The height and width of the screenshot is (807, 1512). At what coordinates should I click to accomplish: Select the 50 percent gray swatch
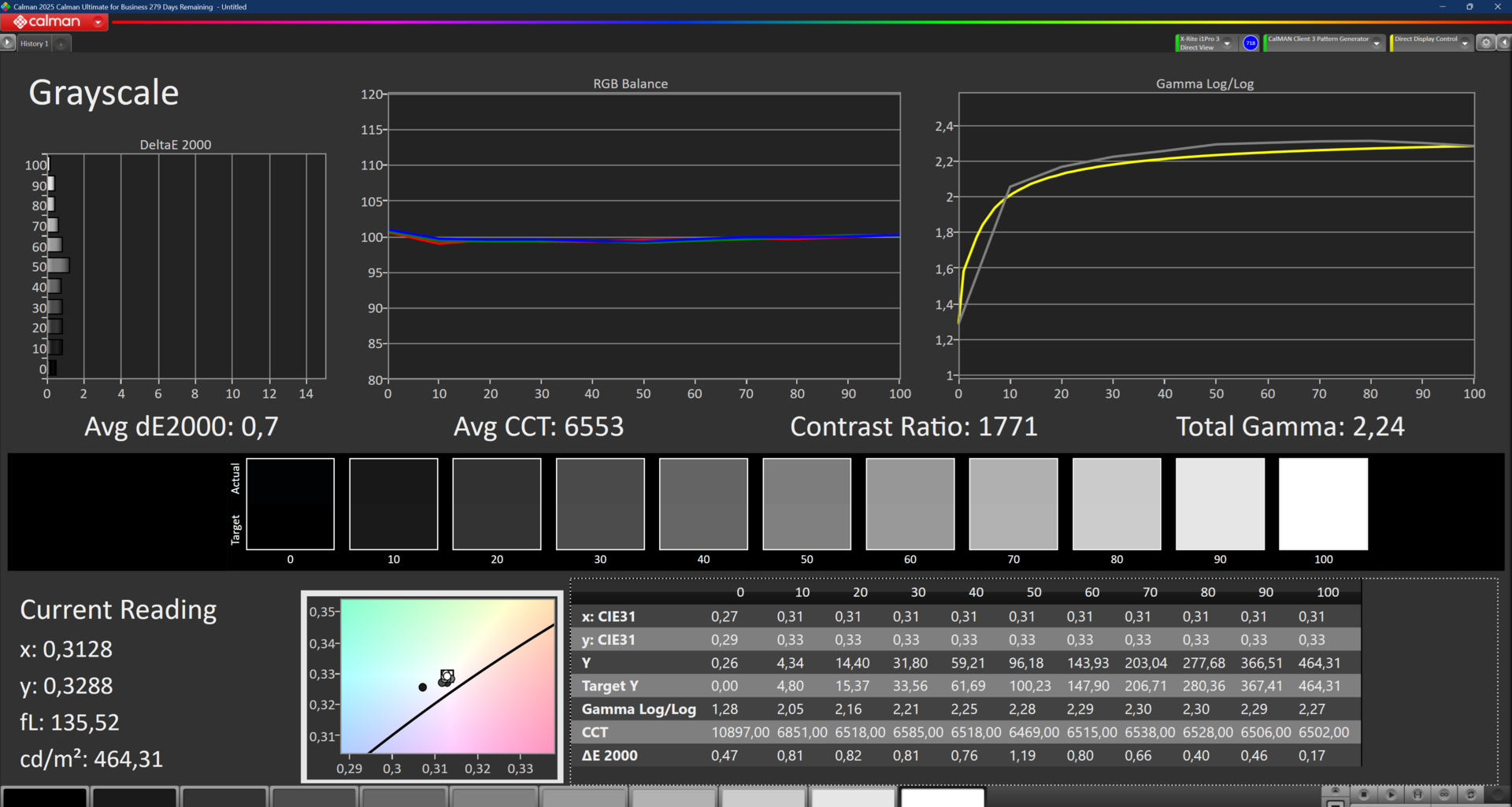click(x=806, y=504)
